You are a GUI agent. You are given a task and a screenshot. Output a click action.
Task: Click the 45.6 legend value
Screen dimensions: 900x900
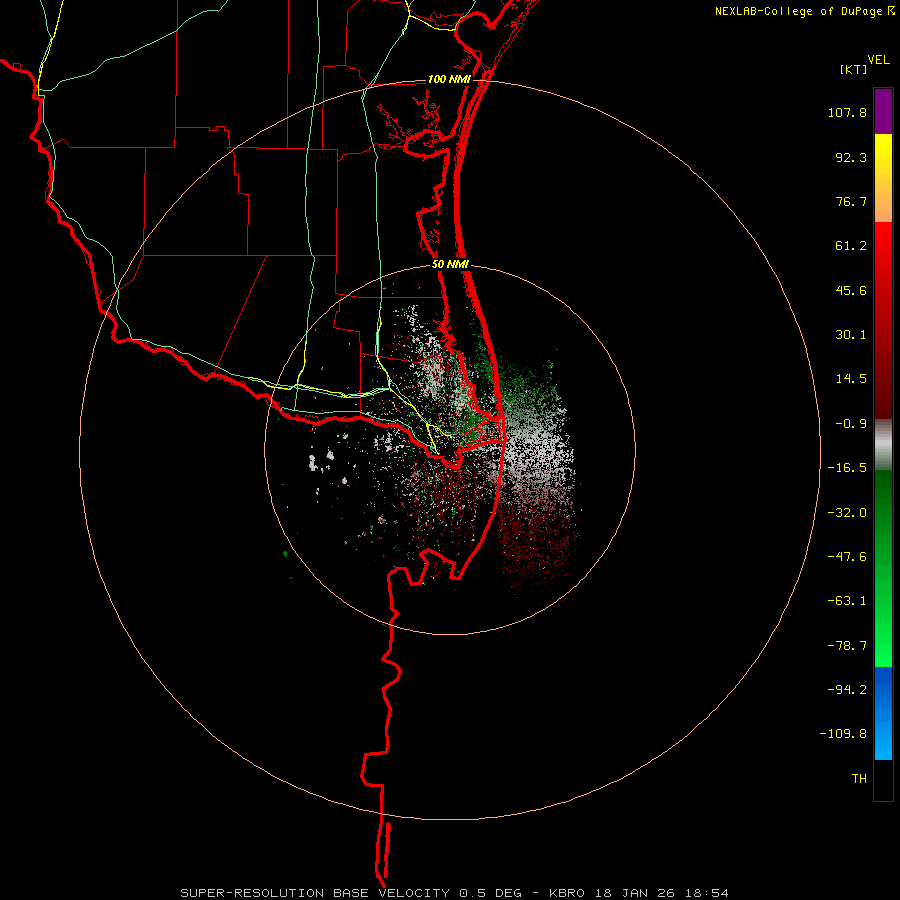pyautogui.click(x=851, y=290)
